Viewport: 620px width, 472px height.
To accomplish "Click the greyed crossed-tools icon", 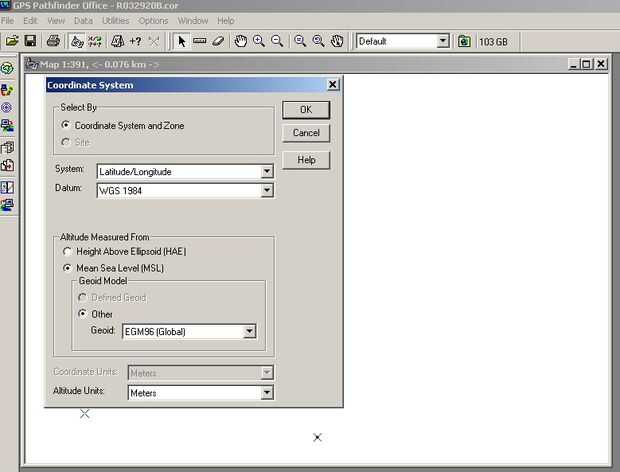I will click(x=154, y=41).
